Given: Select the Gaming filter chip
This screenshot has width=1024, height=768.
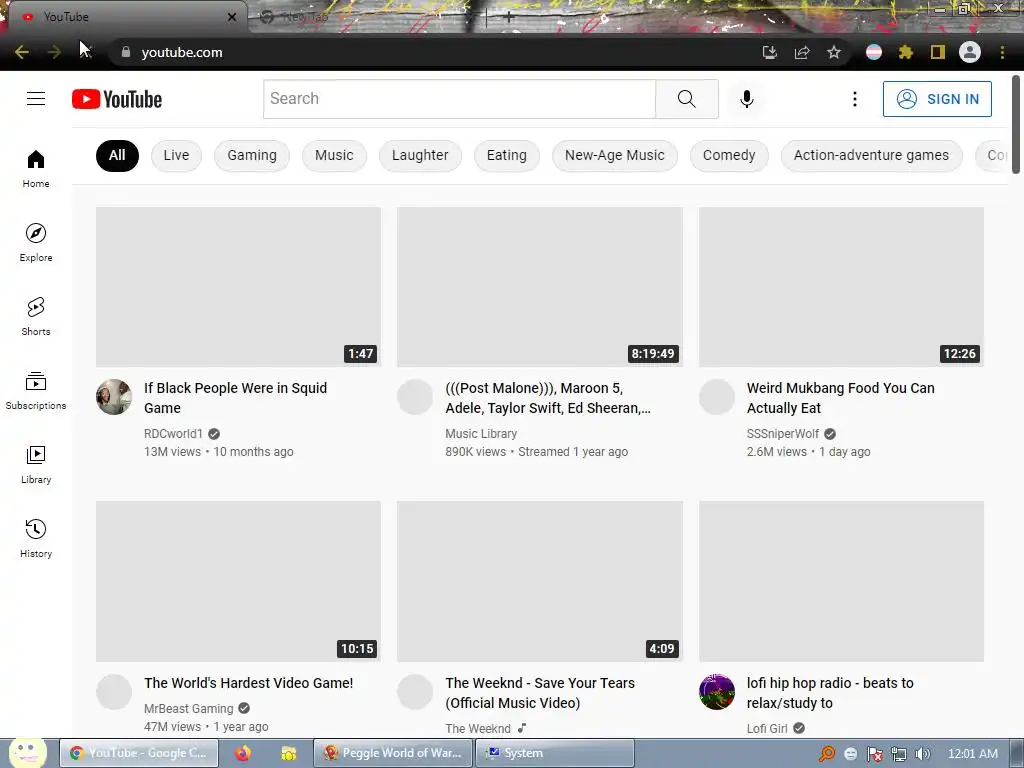Looking at the screenshot, I should tap(252, 155).
